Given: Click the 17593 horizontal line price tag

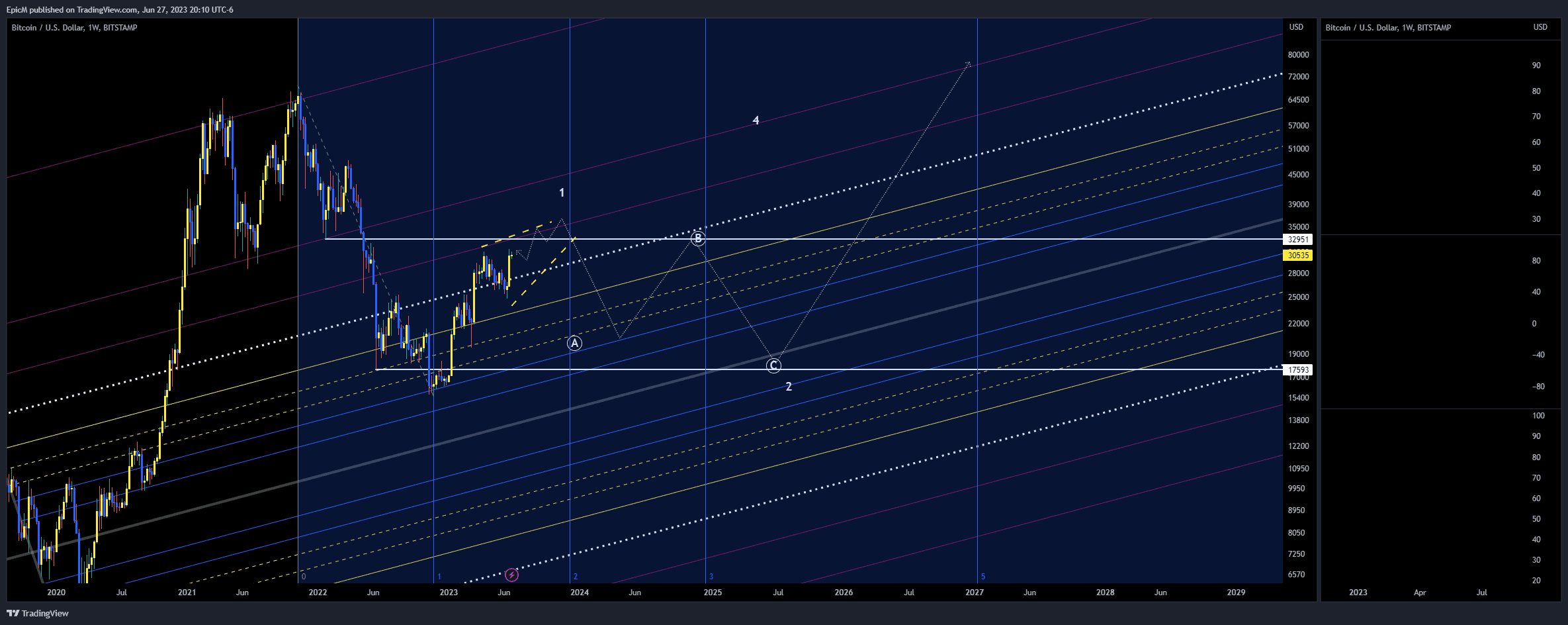Looking at the screenshot, I should (x=1298, y=370).
